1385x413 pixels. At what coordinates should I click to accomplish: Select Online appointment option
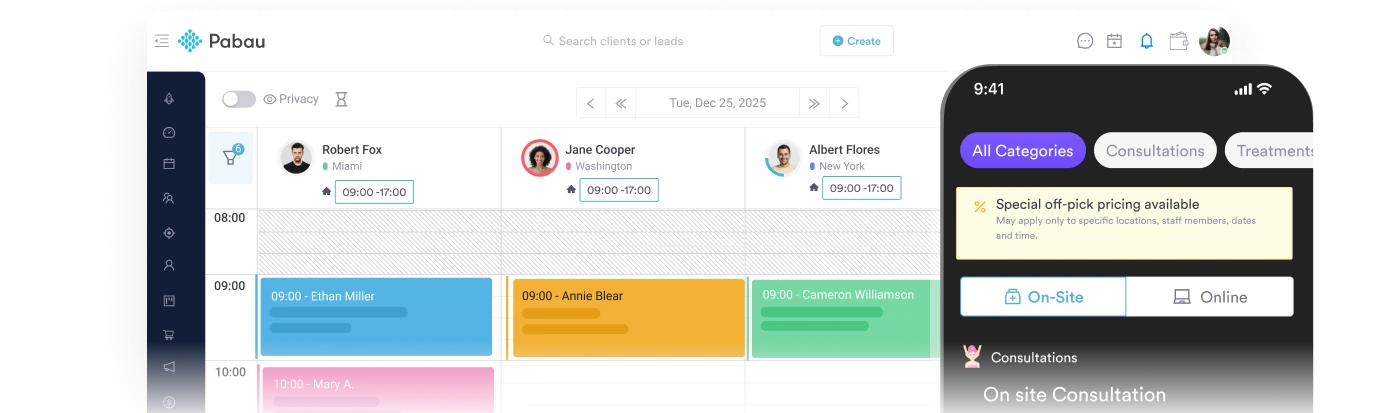[x=1210, y=297]
